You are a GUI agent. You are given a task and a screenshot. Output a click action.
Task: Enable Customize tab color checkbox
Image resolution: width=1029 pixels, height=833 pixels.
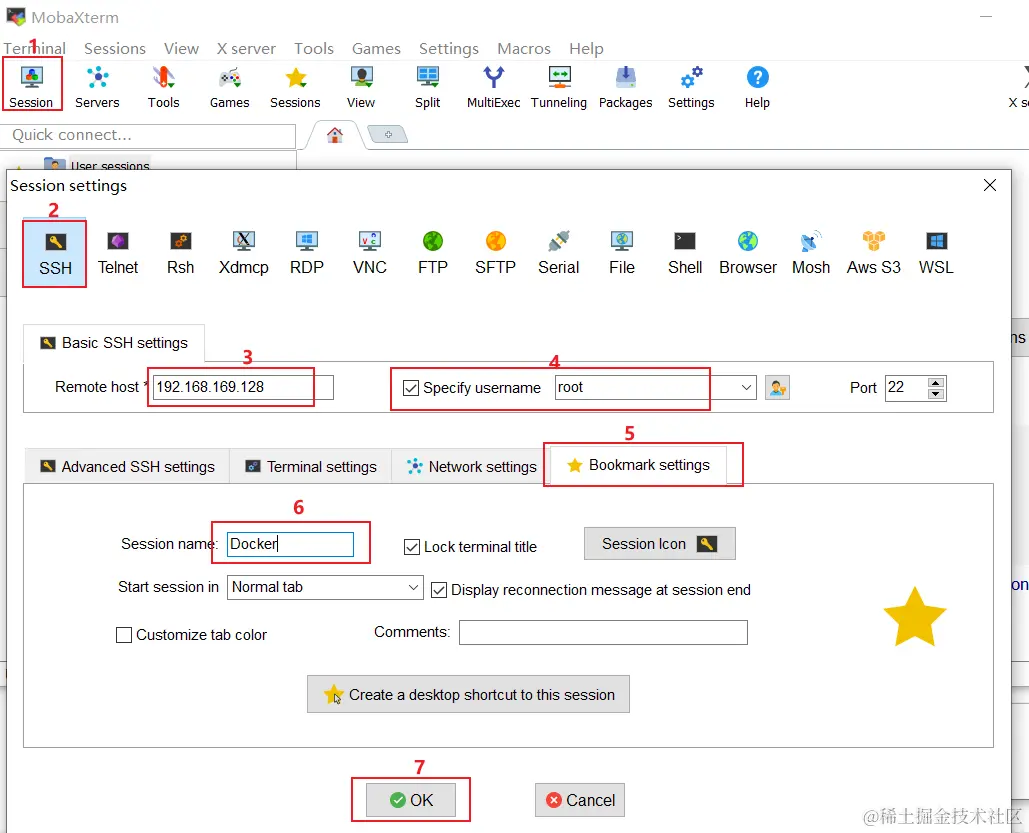(123, 635)
